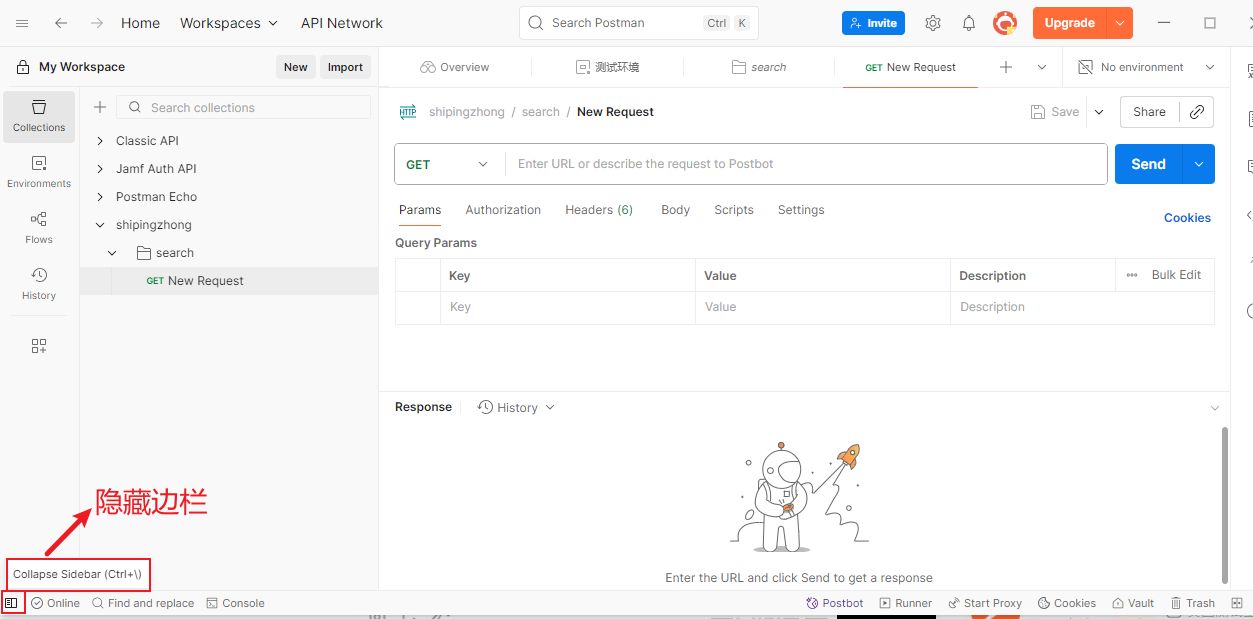Open Flows from the sidebar
The height and width of the screenshot is (619, 1253).
(x=39, y=228)
